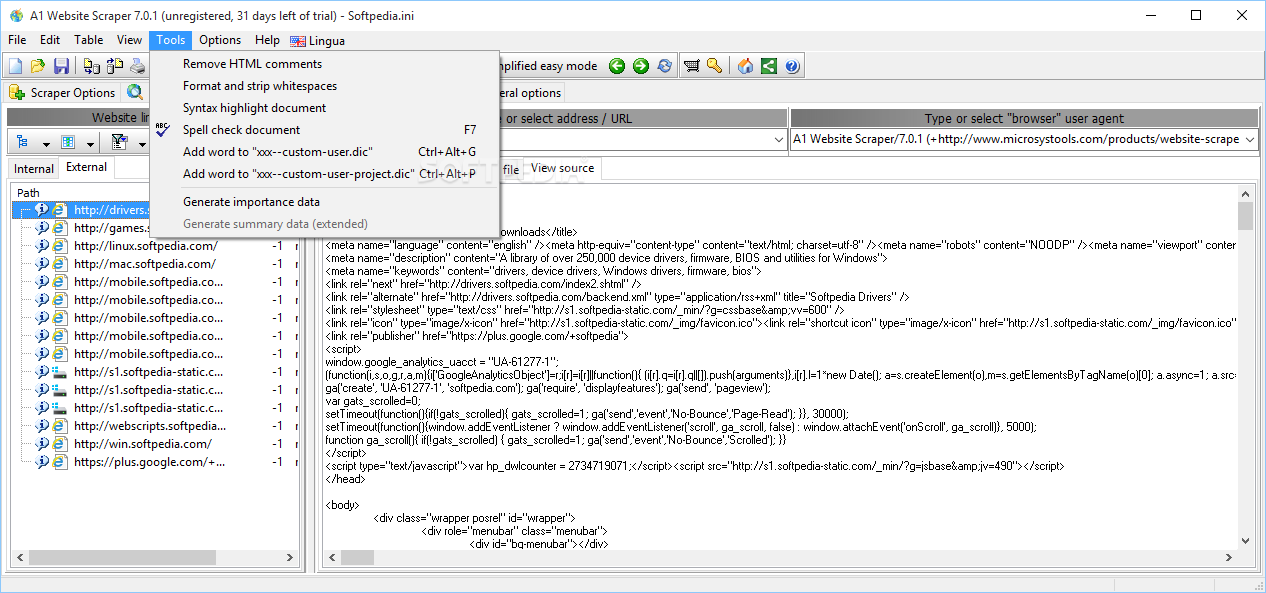Click page icon on mac.softpedia.com row
The width and height of the screenshot is (1266, 593).
60,264
